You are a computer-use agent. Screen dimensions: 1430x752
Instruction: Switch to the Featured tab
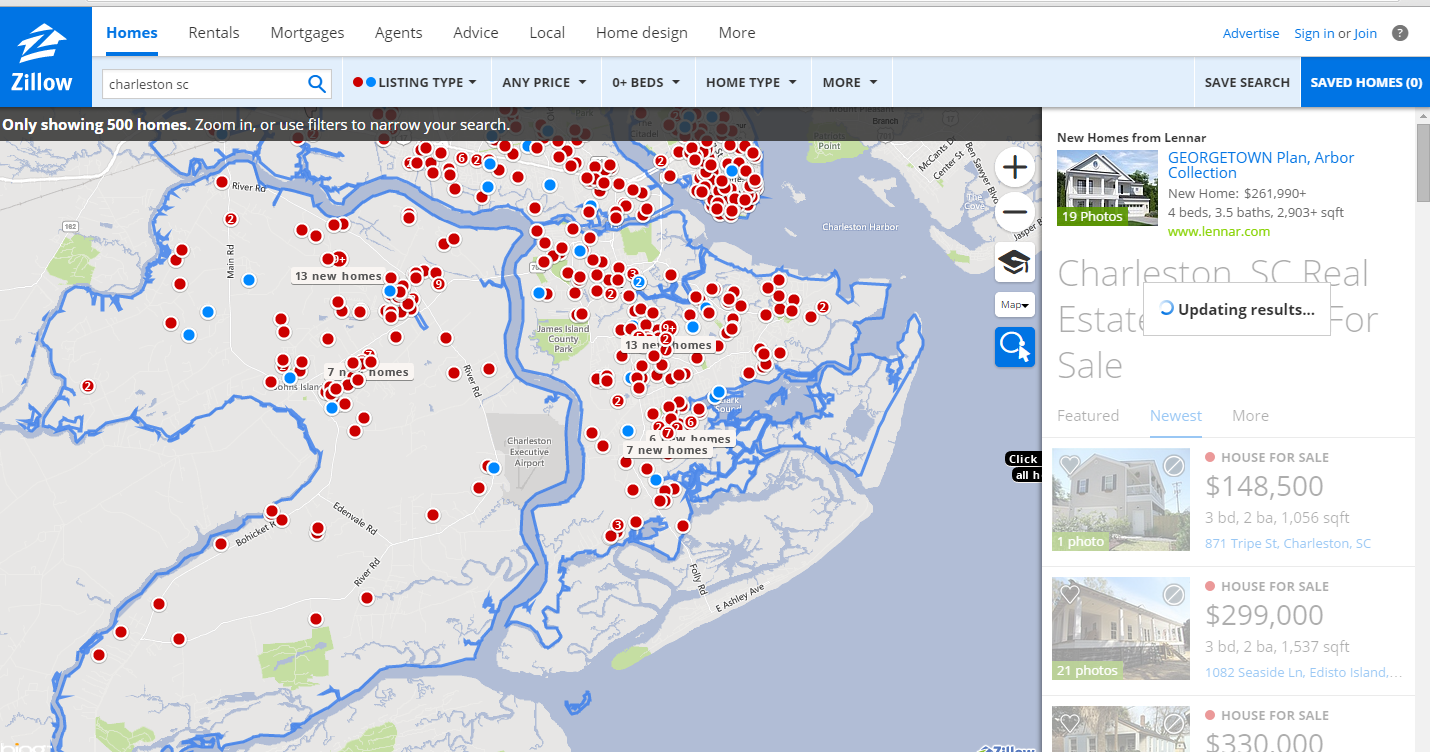[x=1088, y=416]
